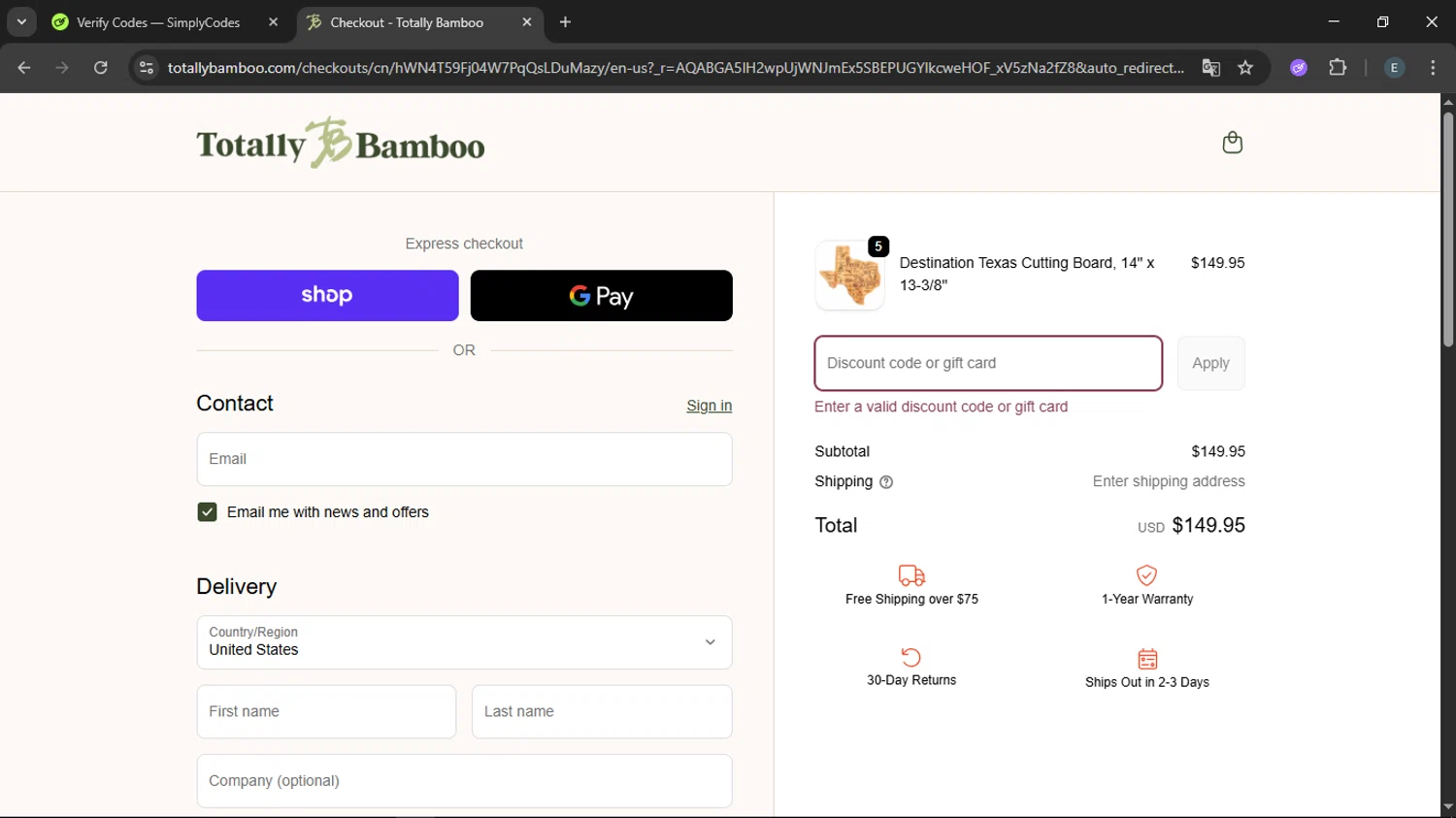Screen dimensions: 1456x818
Task: Expand the Country/Region dropdown
Action: click(464, 642)
